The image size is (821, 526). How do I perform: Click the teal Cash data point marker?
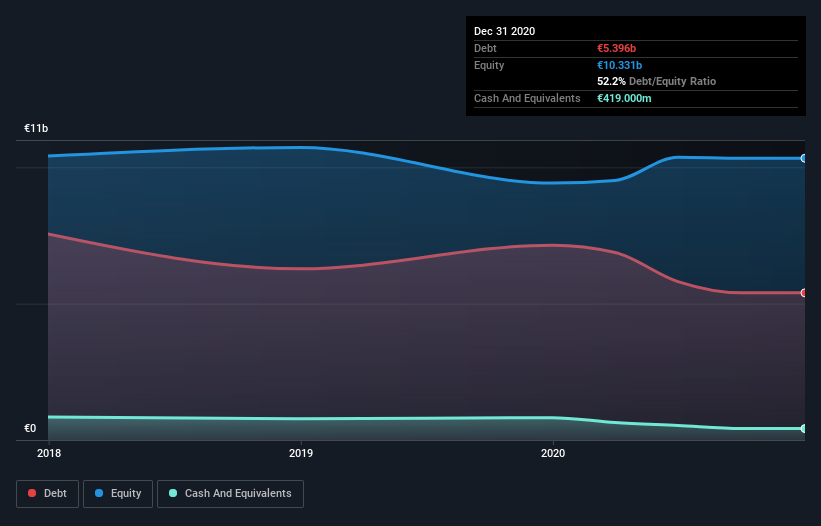(804, 428)
